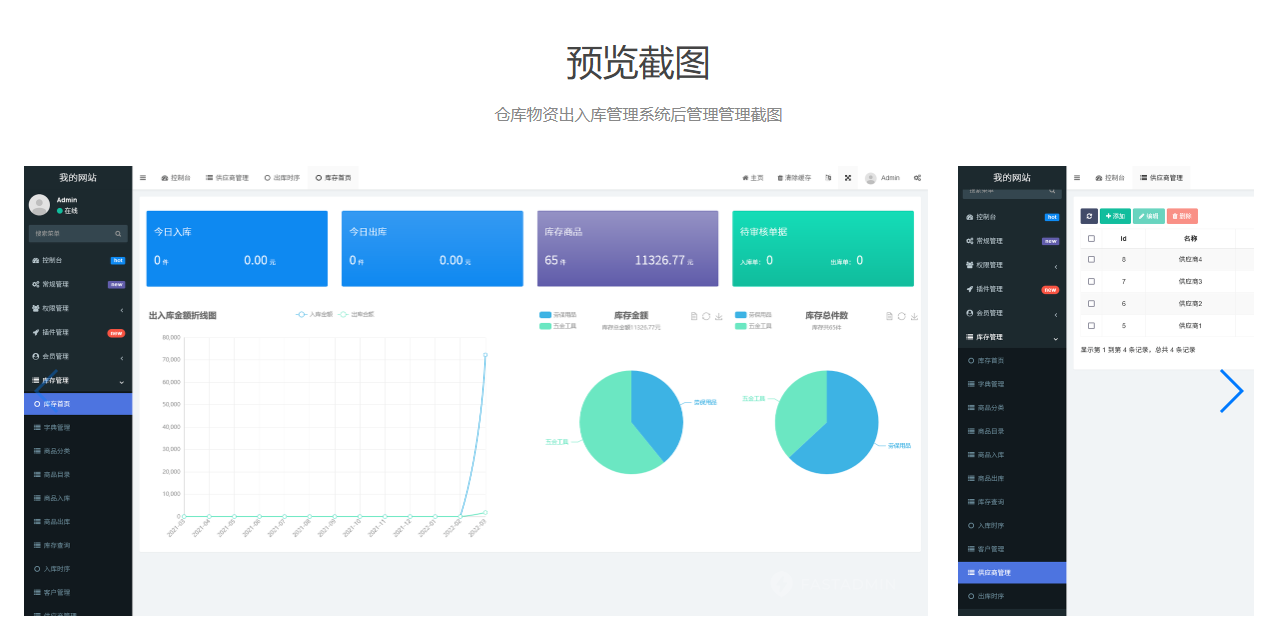Viewport: 1285px width, 632px height.
Task: Expand the 权限管理 menu chevron
Action: coord(121,309)
